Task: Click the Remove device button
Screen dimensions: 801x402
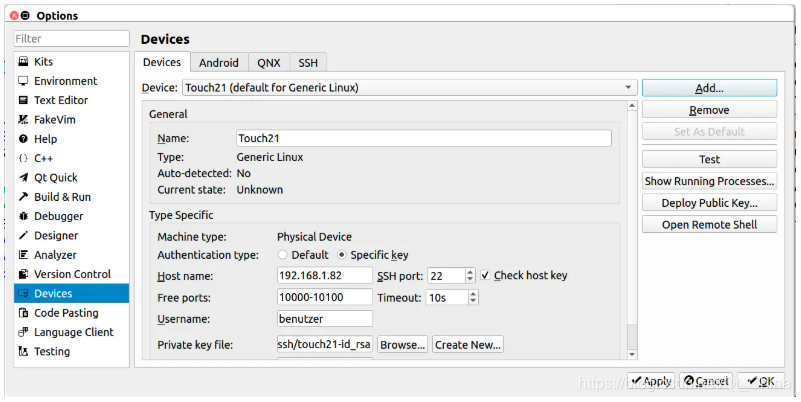Action: click(710, 110)
